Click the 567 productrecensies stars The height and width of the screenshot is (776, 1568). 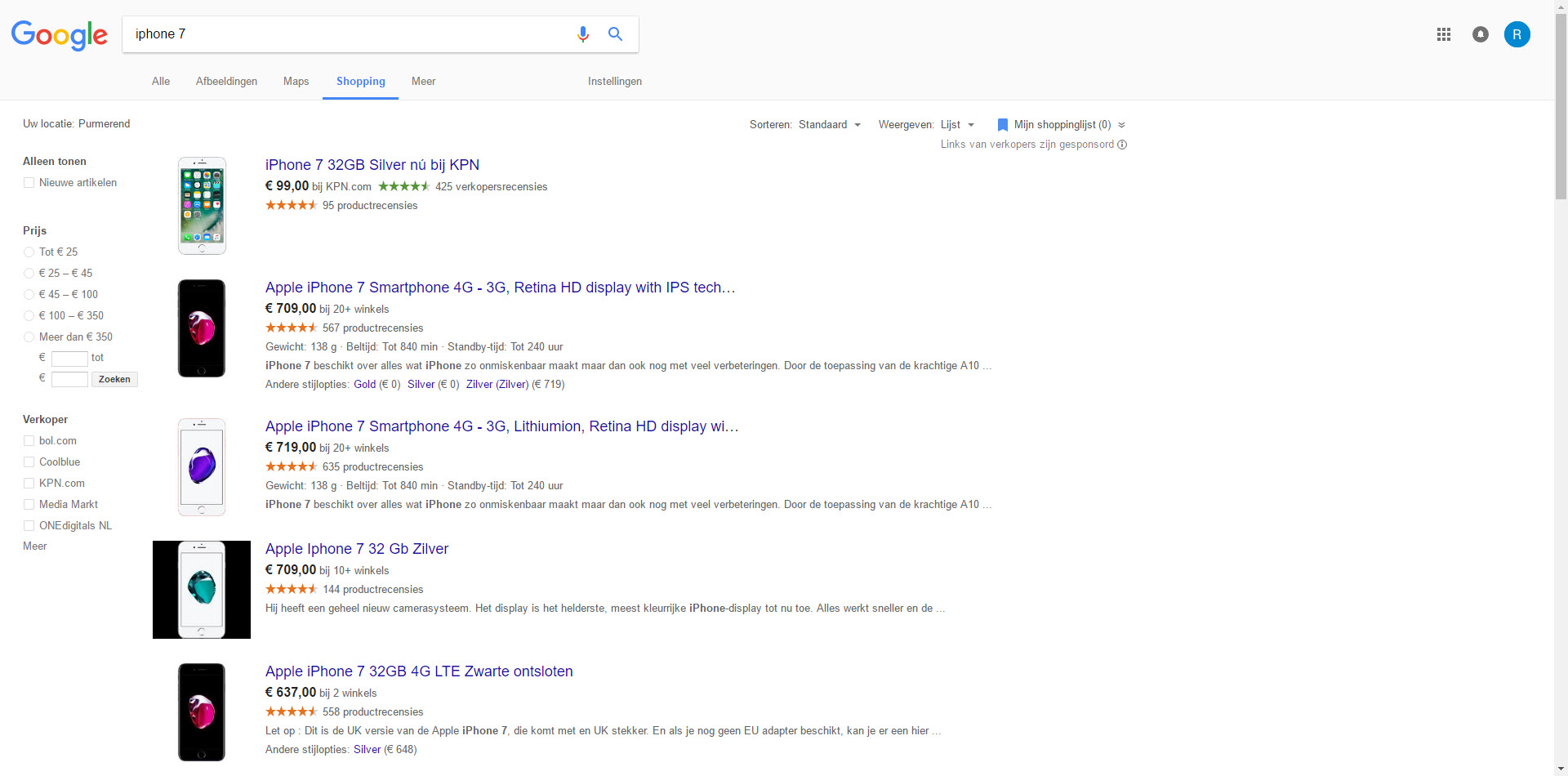(291, 328)
